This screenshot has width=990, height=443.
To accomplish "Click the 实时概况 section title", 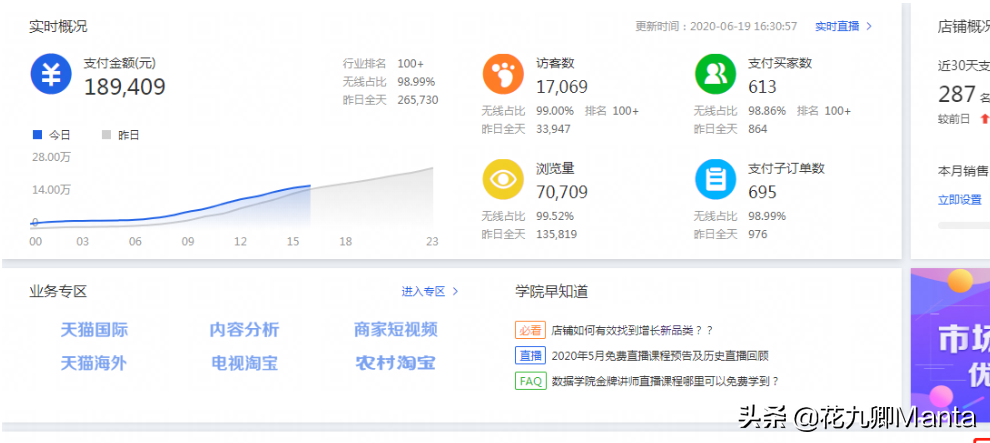I will pyautogui.click(x=58, y=27).
